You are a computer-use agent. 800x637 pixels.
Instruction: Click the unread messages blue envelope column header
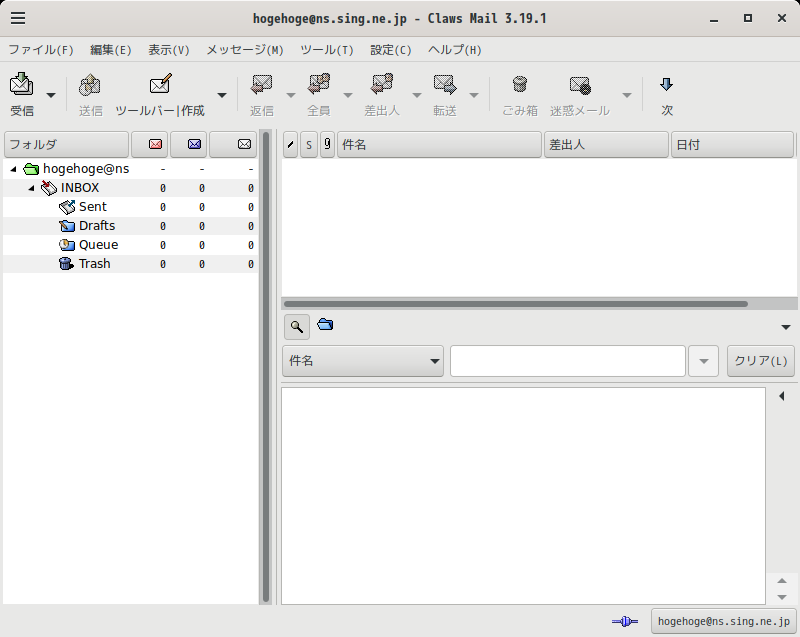[189, 144]
